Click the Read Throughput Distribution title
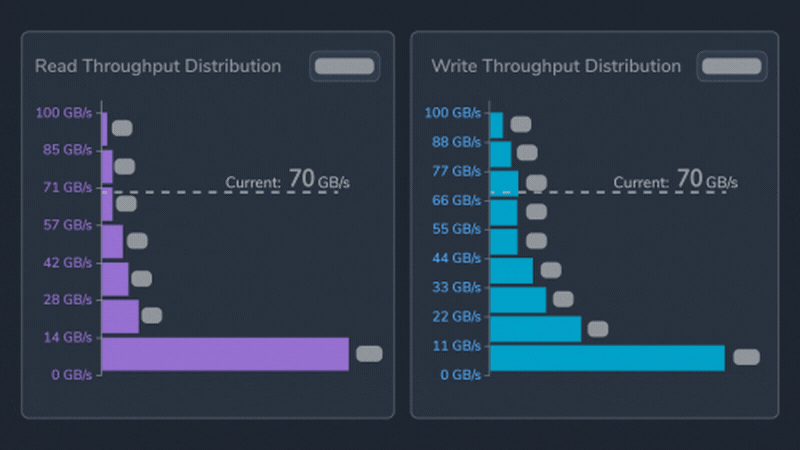This screenshot has width=800, height=450. click(158, 66)
